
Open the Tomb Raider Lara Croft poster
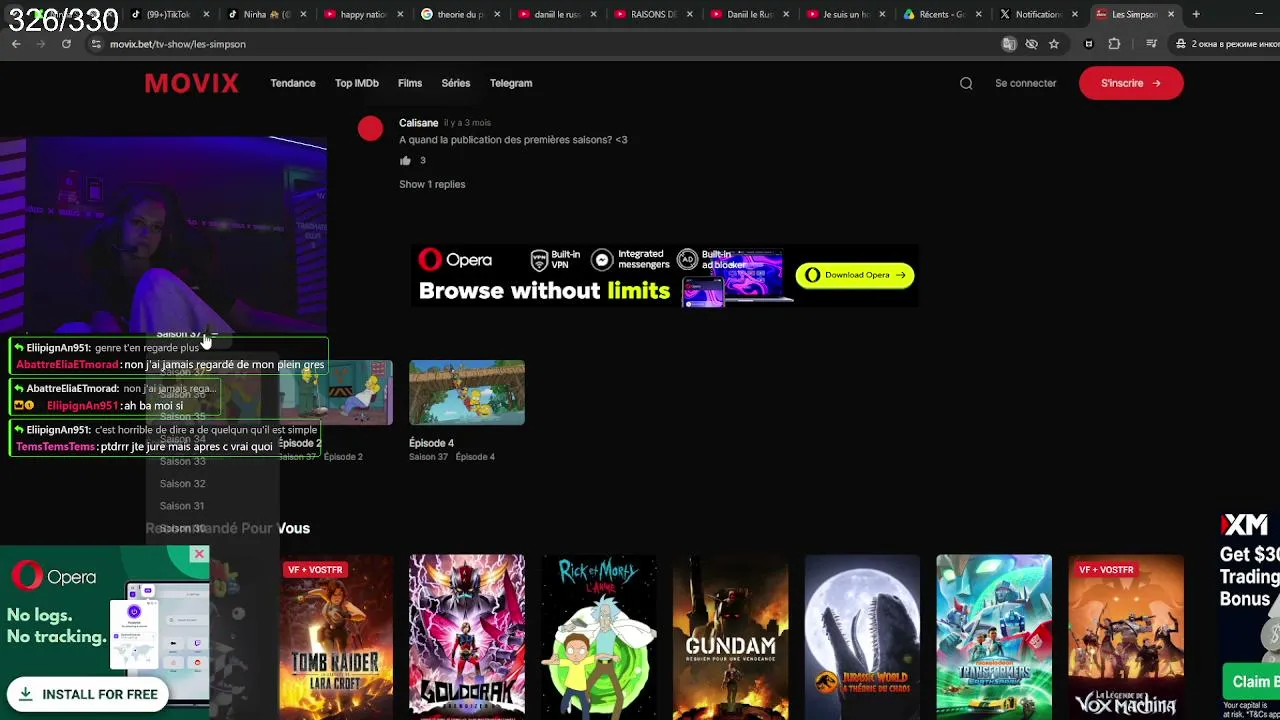(x=336, y=636)
